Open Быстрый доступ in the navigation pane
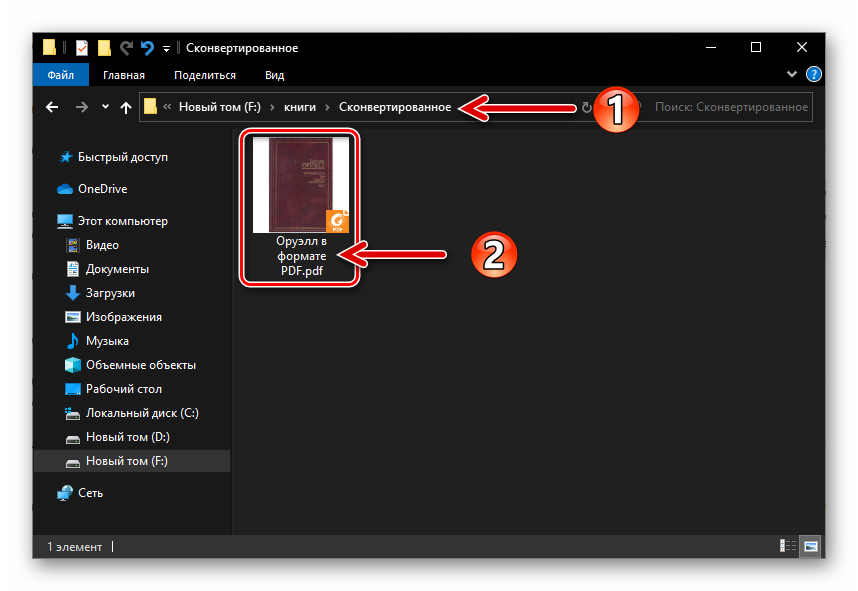The height and width of the screenshot is (591, 858). tap(123, 157)
